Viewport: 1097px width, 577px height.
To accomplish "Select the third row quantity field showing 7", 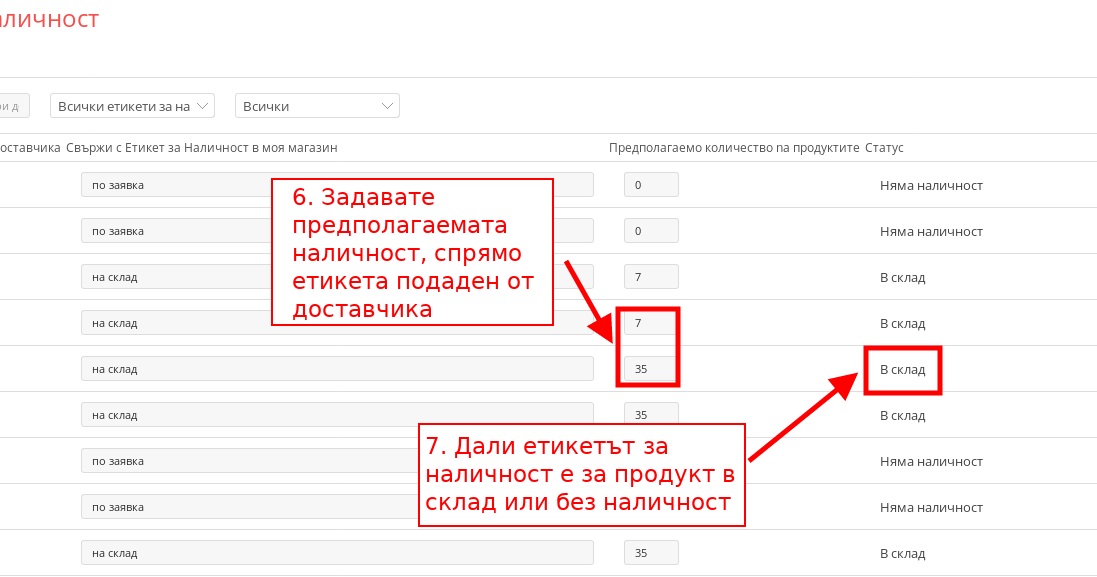I will 650,277.
